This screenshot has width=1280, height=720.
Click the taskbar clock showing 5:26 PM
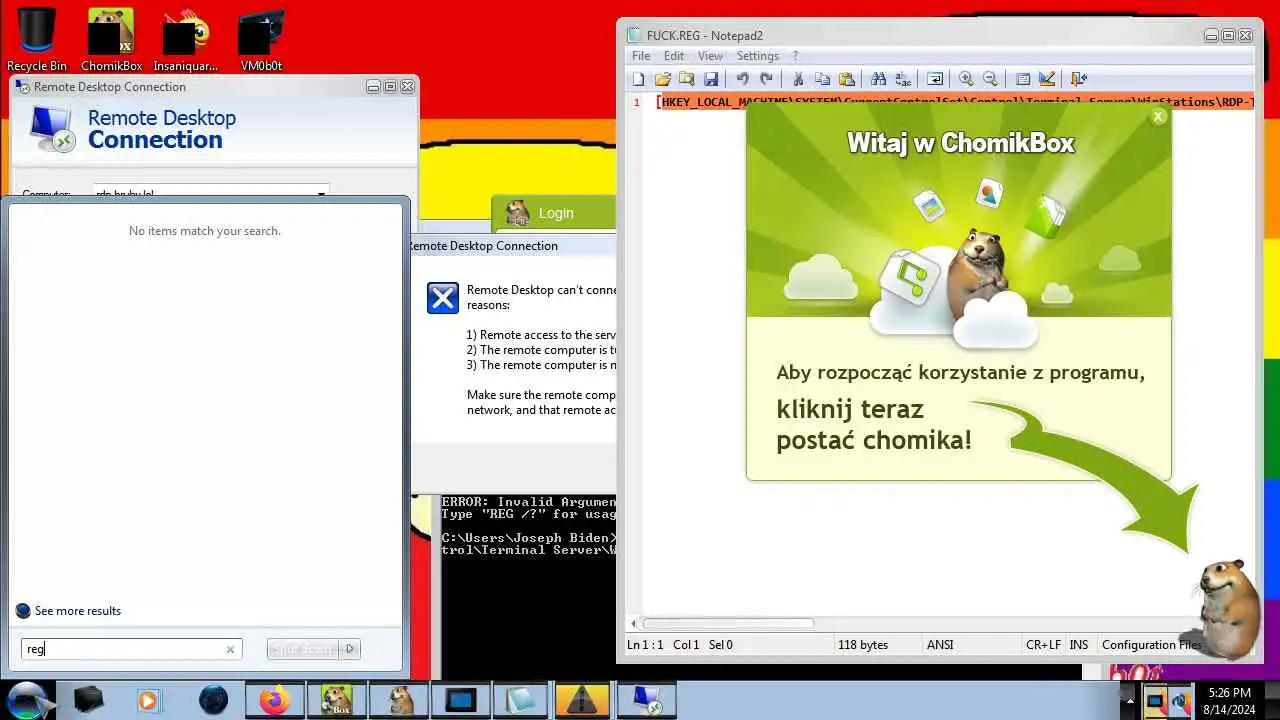1229,700
